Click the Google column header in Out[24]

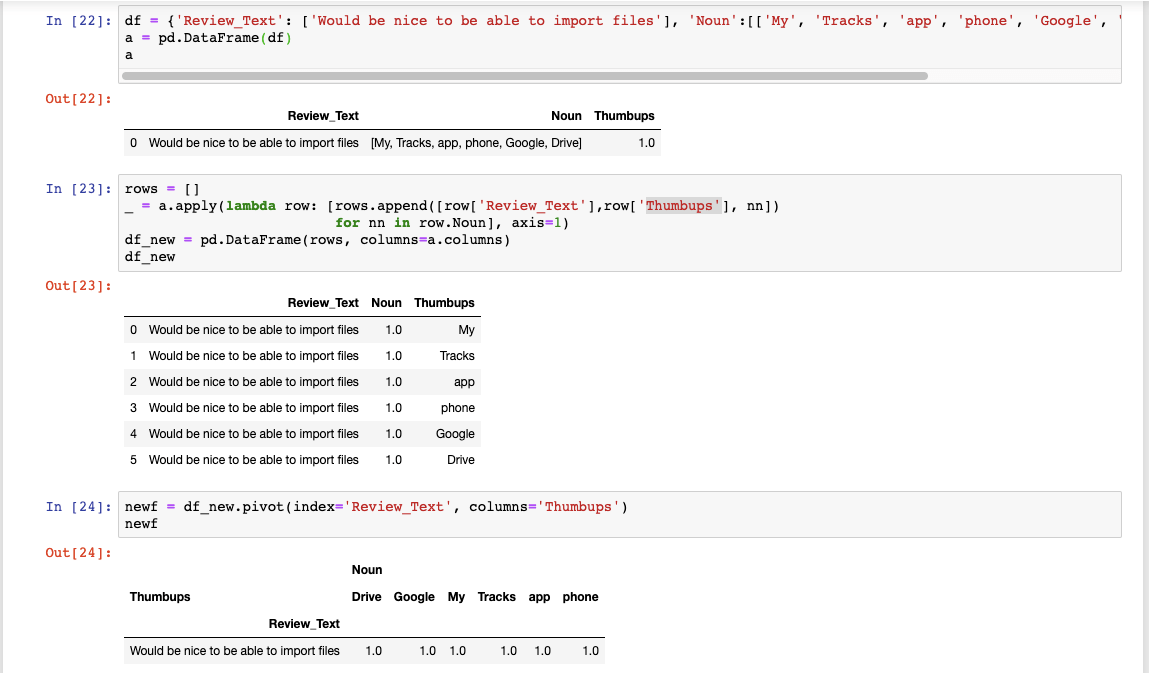click(414, 597)
